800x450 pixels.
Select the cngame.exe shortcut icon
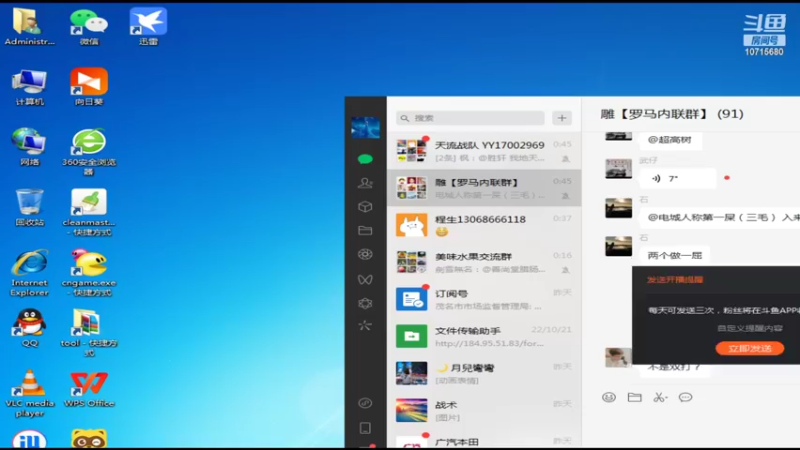pos(89,272)
